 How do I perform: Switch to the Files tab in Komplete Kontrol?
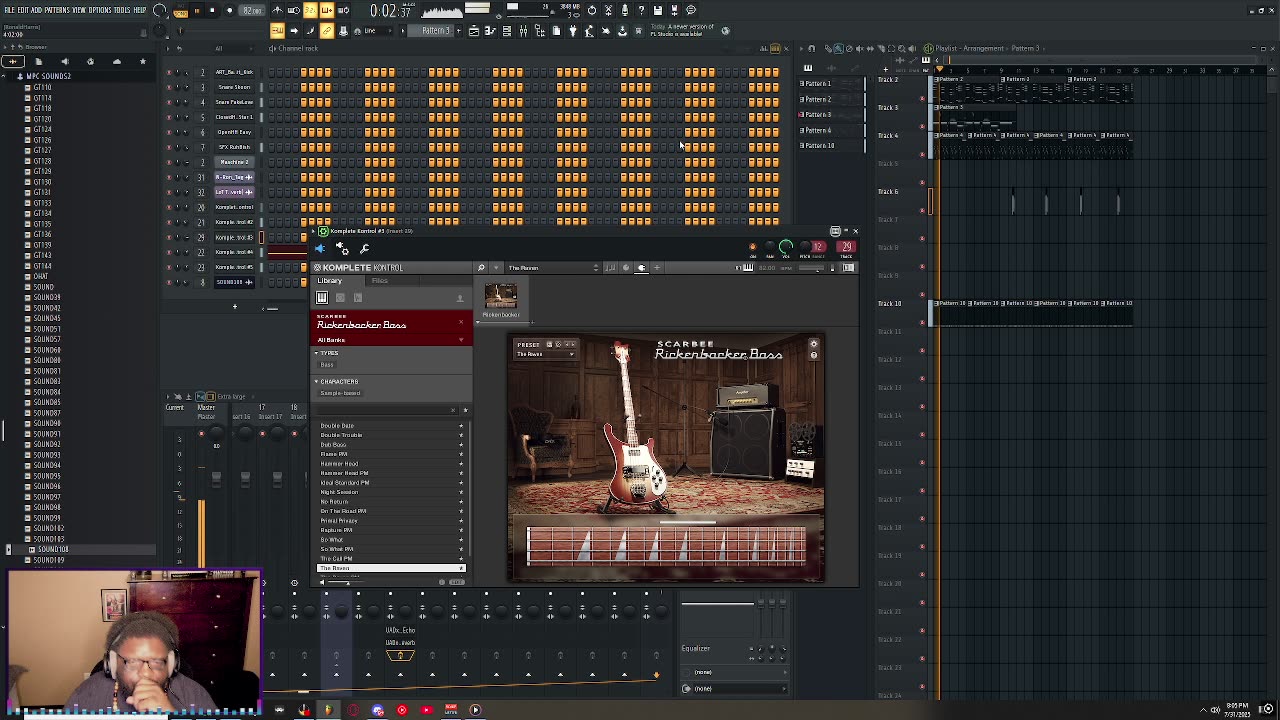point(380,281)
